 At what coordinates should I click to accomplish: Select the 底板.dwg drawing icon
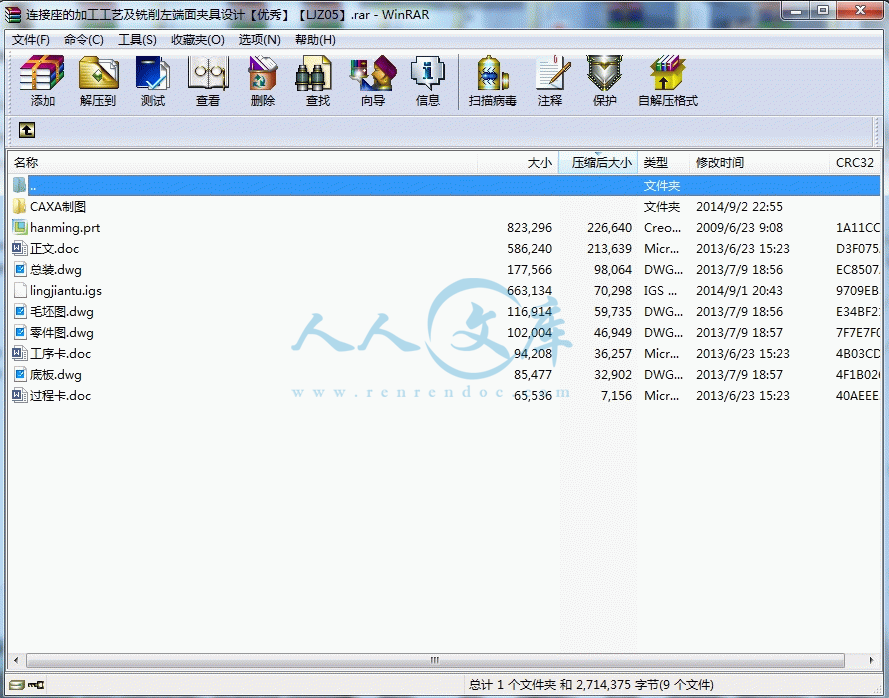[20, 374]
